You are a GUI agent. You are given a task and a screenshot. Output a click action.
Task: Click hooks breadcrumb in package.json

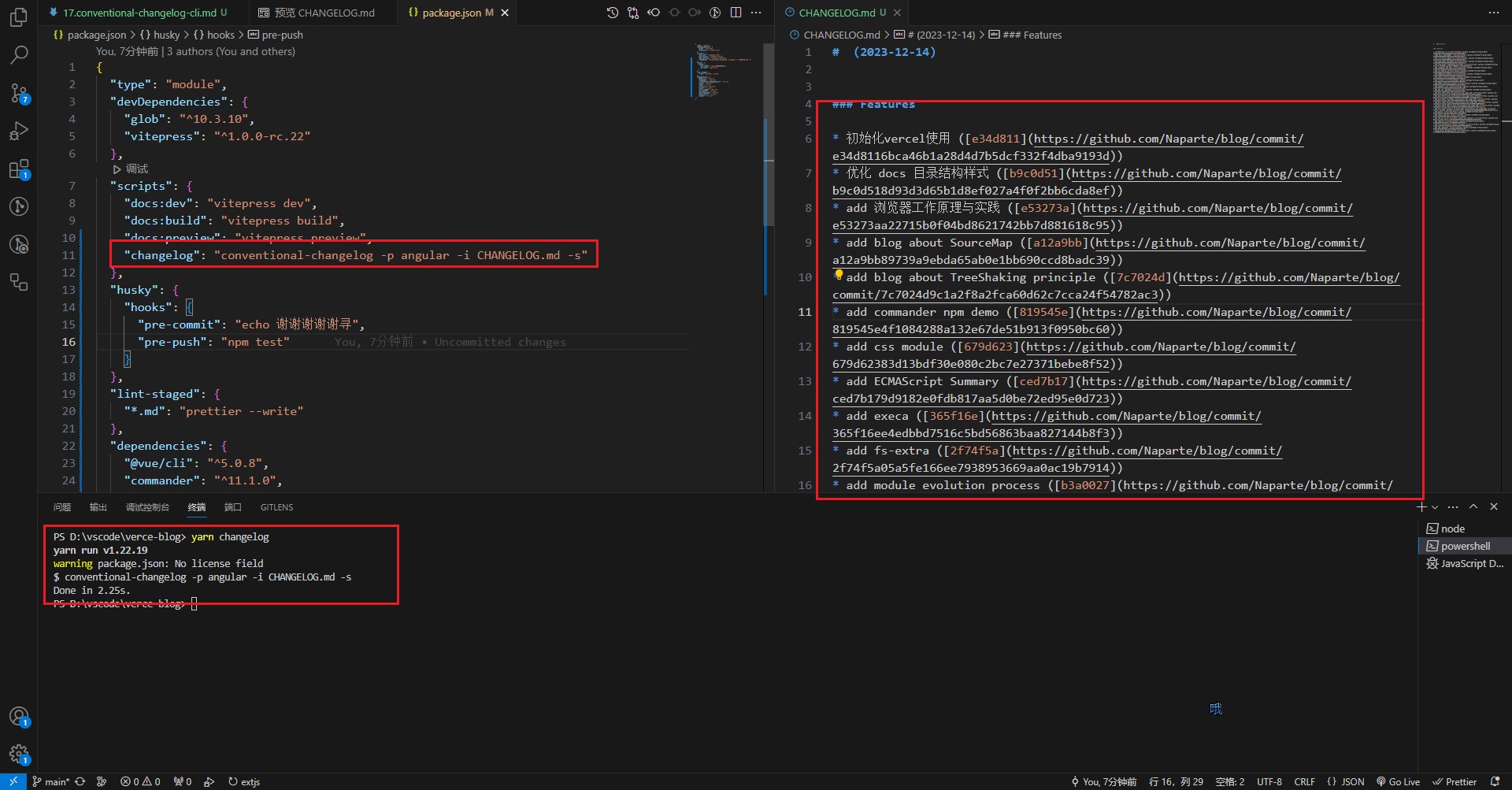[x=214, y=35]
